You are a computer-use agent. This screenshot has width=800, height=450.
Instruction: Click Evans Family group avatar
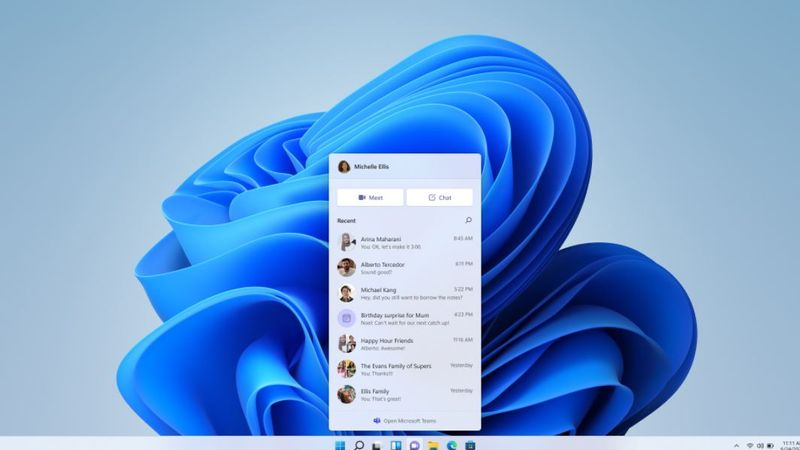pyautogui.click(x=346, y=369)
